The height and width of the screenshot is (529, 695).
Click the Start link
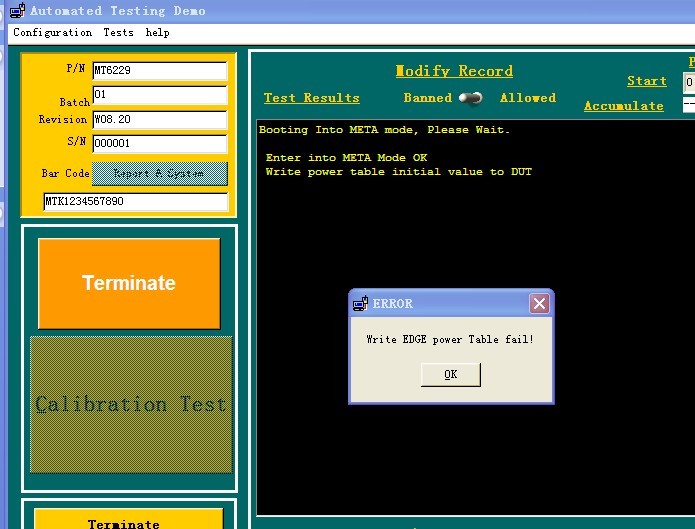point(647,81)
